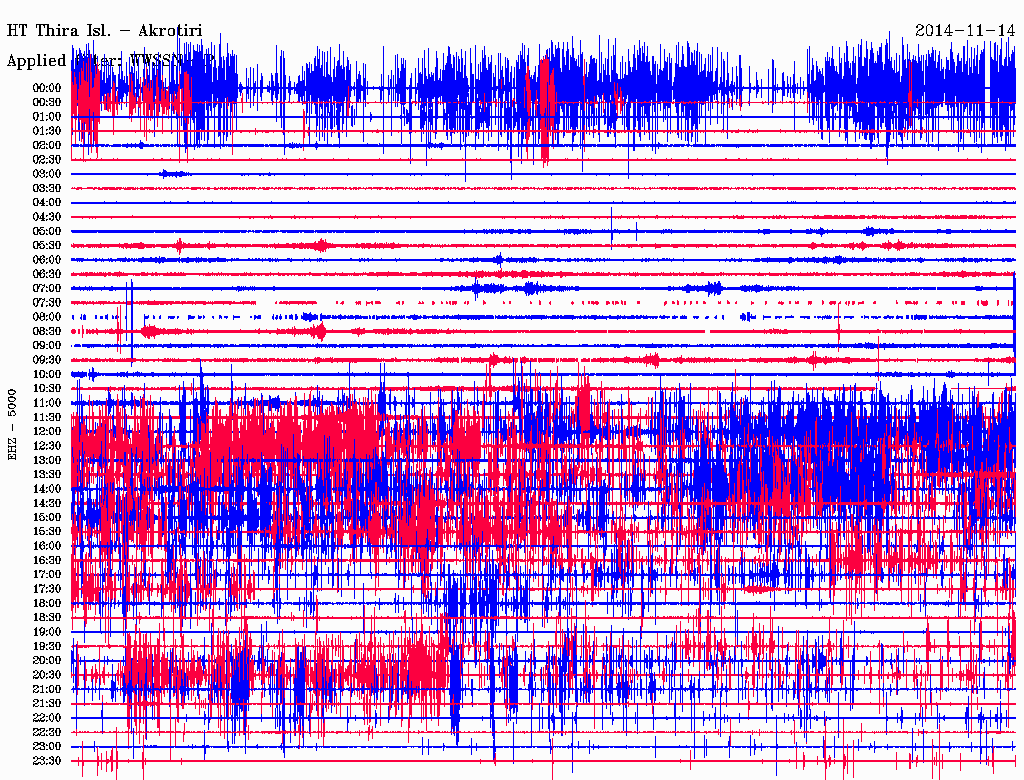The width and height of the screenshot is (1024, 780).
Task: Select the 17:00 time label
Action: pos(46,575)
